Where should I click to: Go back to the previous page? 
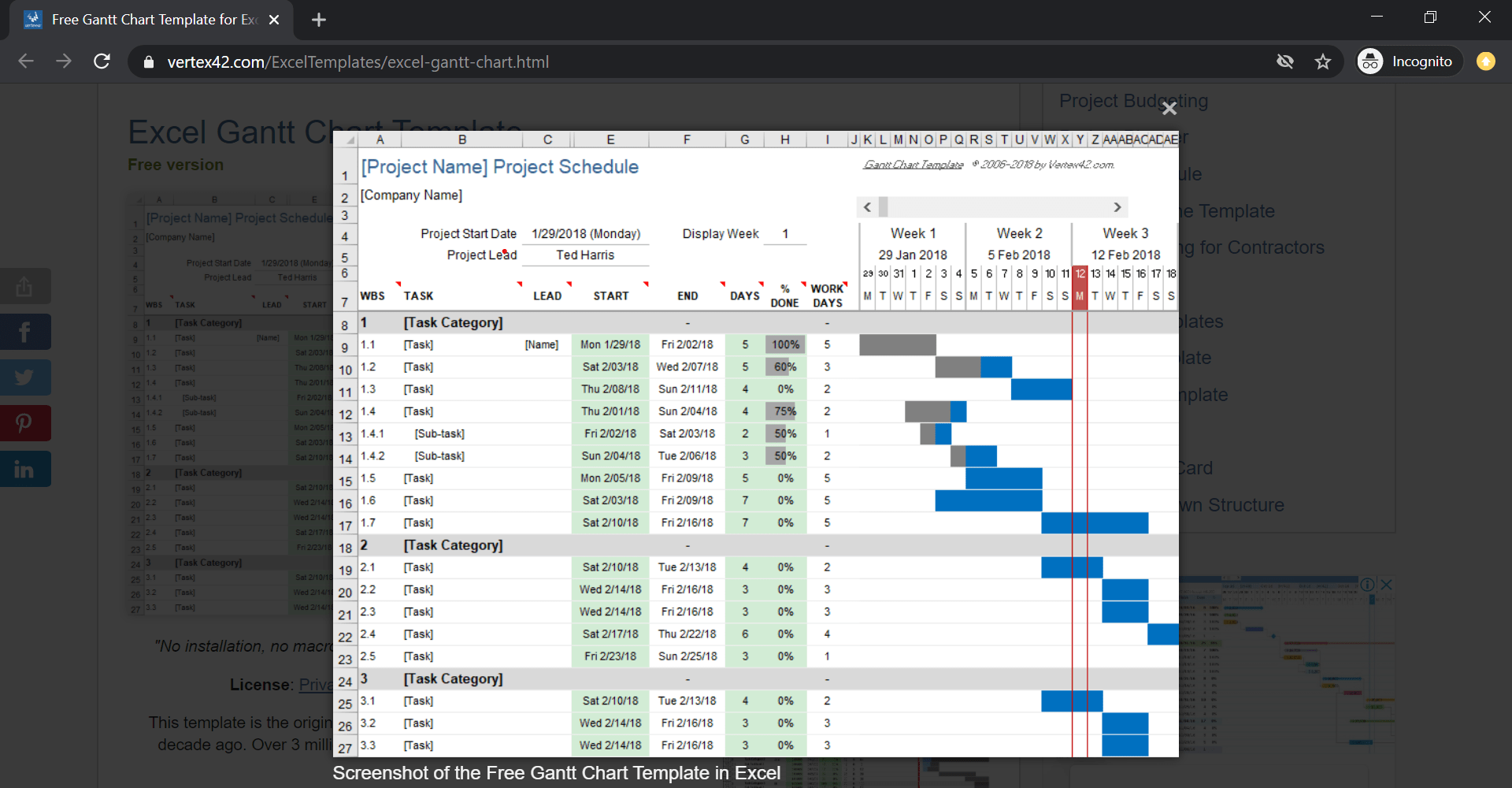click(26, 61)
